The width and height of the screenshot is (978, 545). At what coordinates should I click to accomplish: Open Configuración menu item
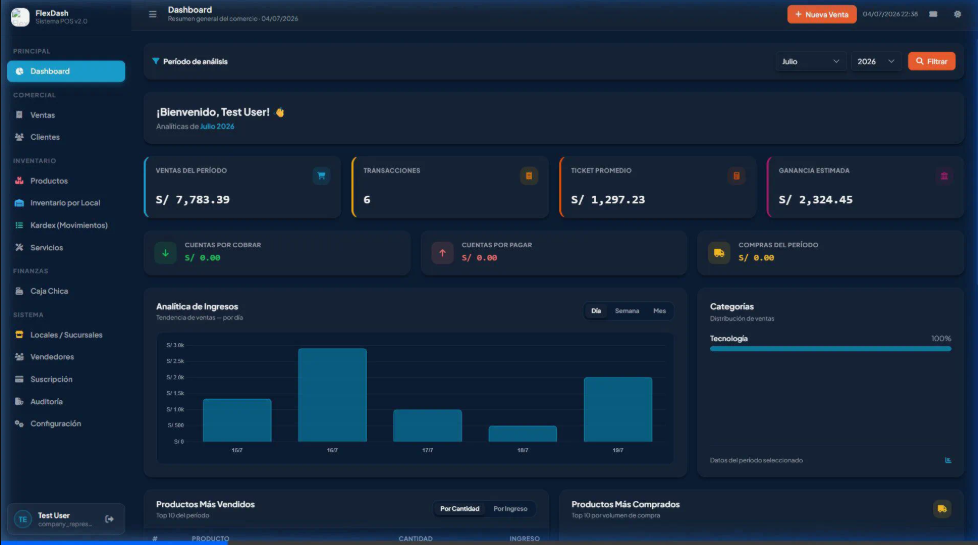click(66, 423)
